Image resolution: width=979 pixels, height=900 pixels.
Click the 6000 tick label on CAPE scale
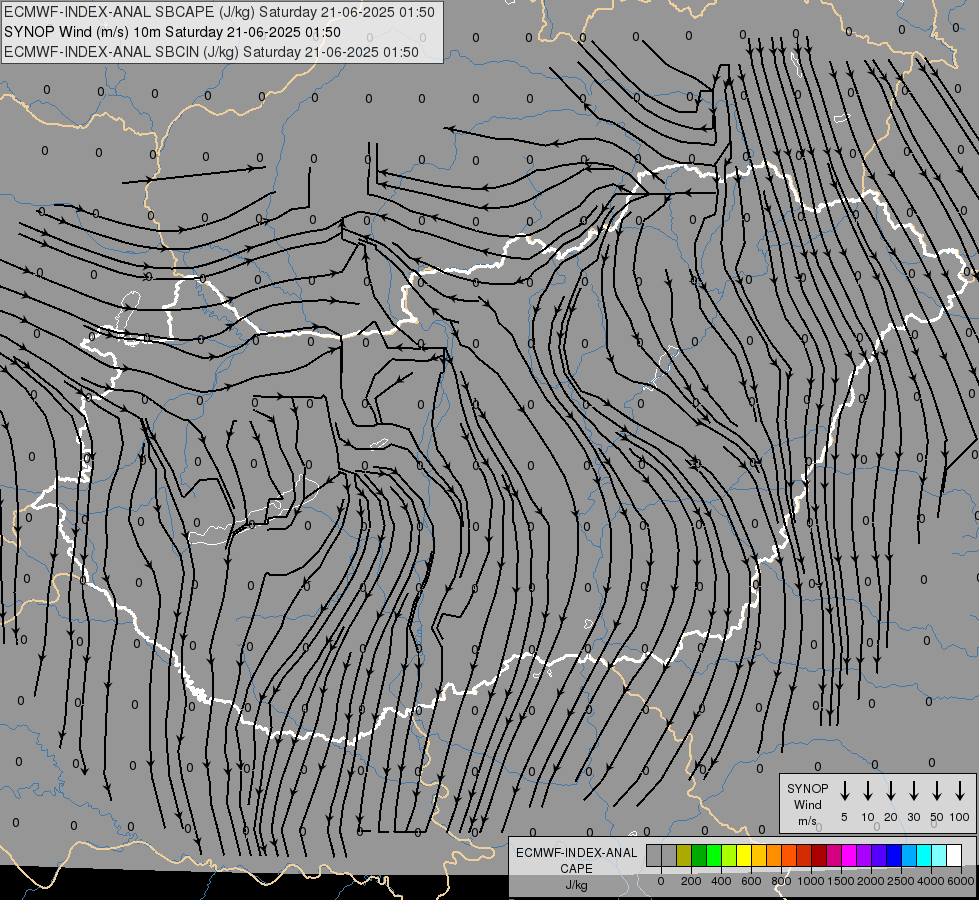[x=961, y=881]
